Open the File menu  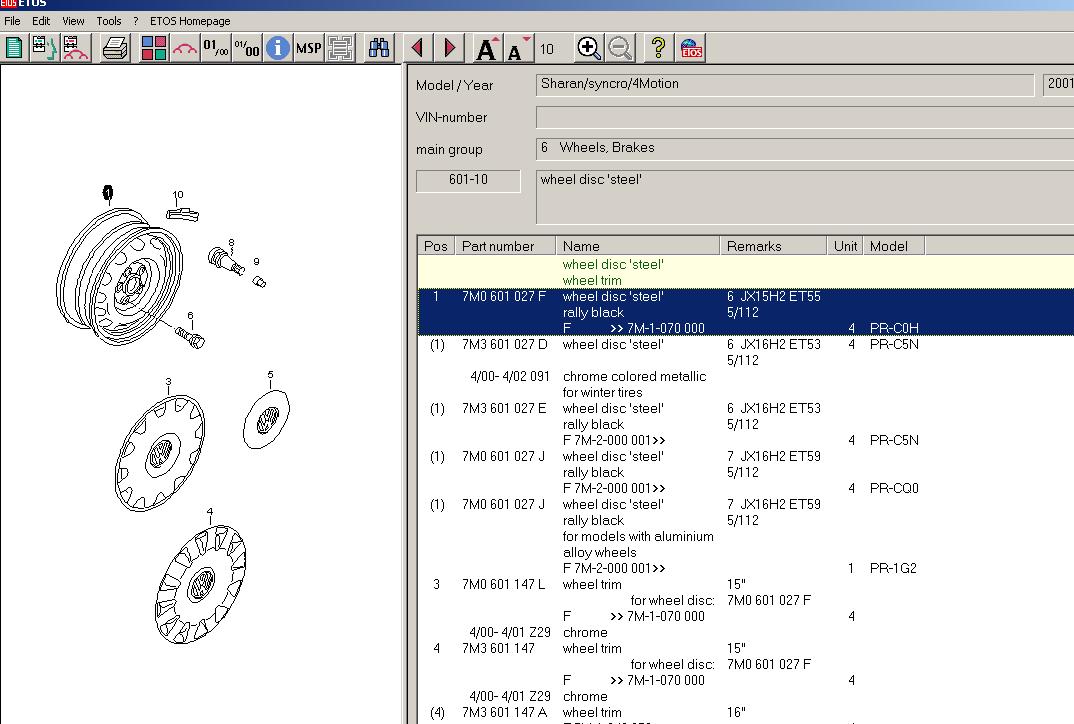click(12, 21)
